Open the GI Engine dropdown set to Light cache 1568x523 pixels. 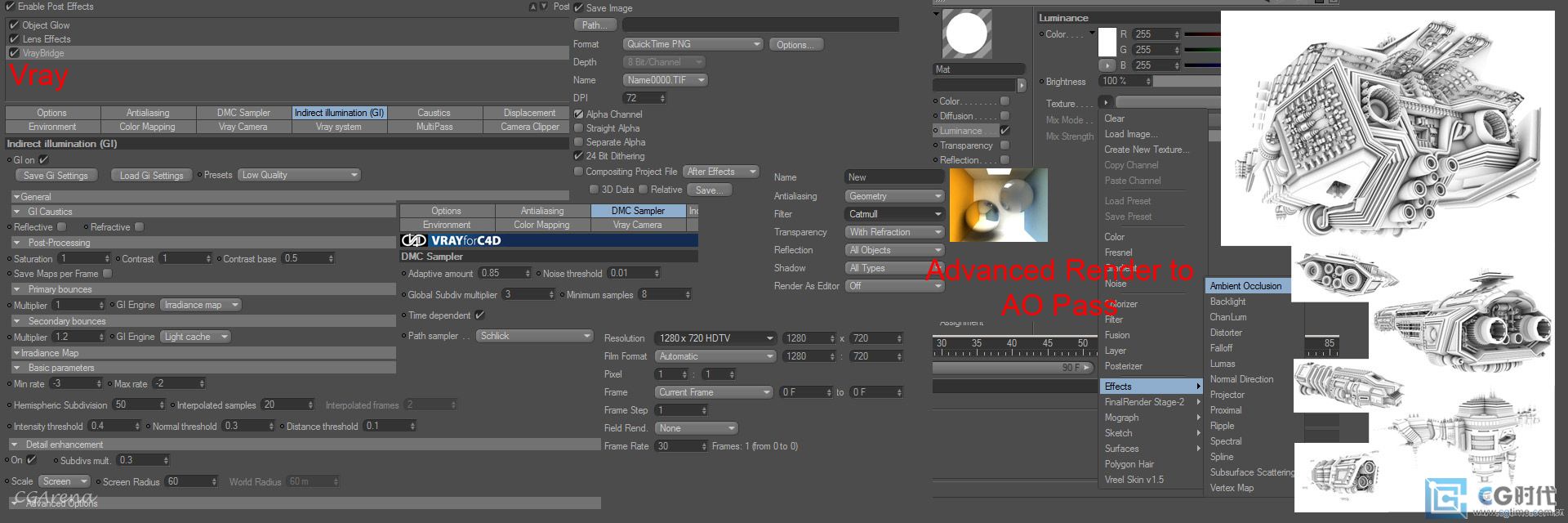coord(196,337)
